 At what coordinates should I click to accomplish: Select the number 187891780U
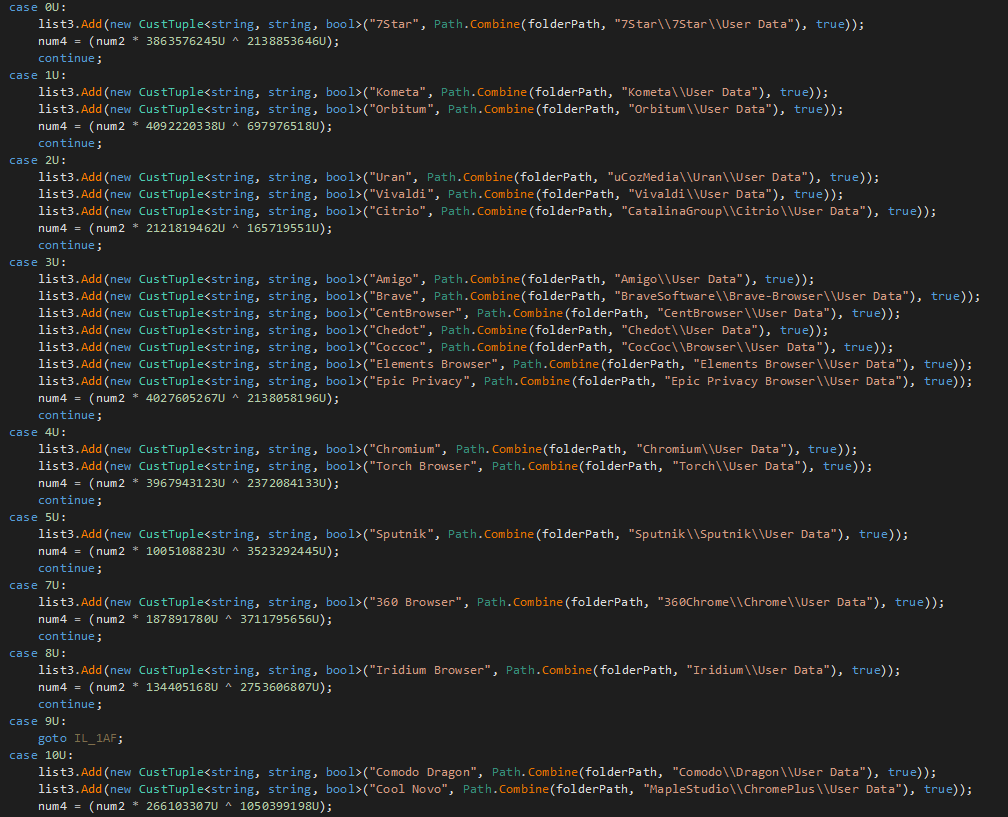click(x=182, y=620)
